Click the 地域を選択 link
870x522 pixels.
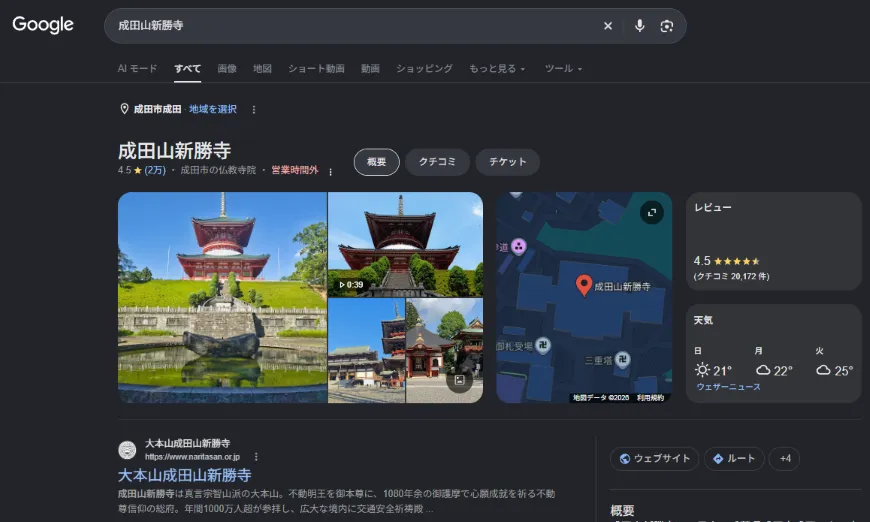tap(213, 109)
